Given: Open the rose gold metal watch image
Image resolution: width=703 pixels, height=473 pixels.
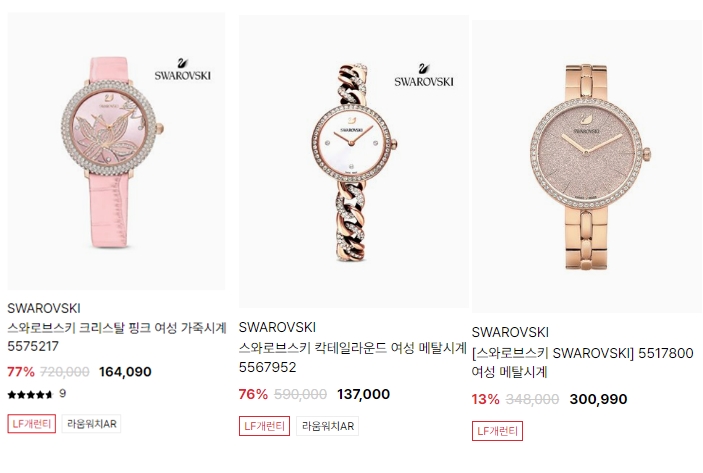Looking at the screenshot, I should (587, 166).
